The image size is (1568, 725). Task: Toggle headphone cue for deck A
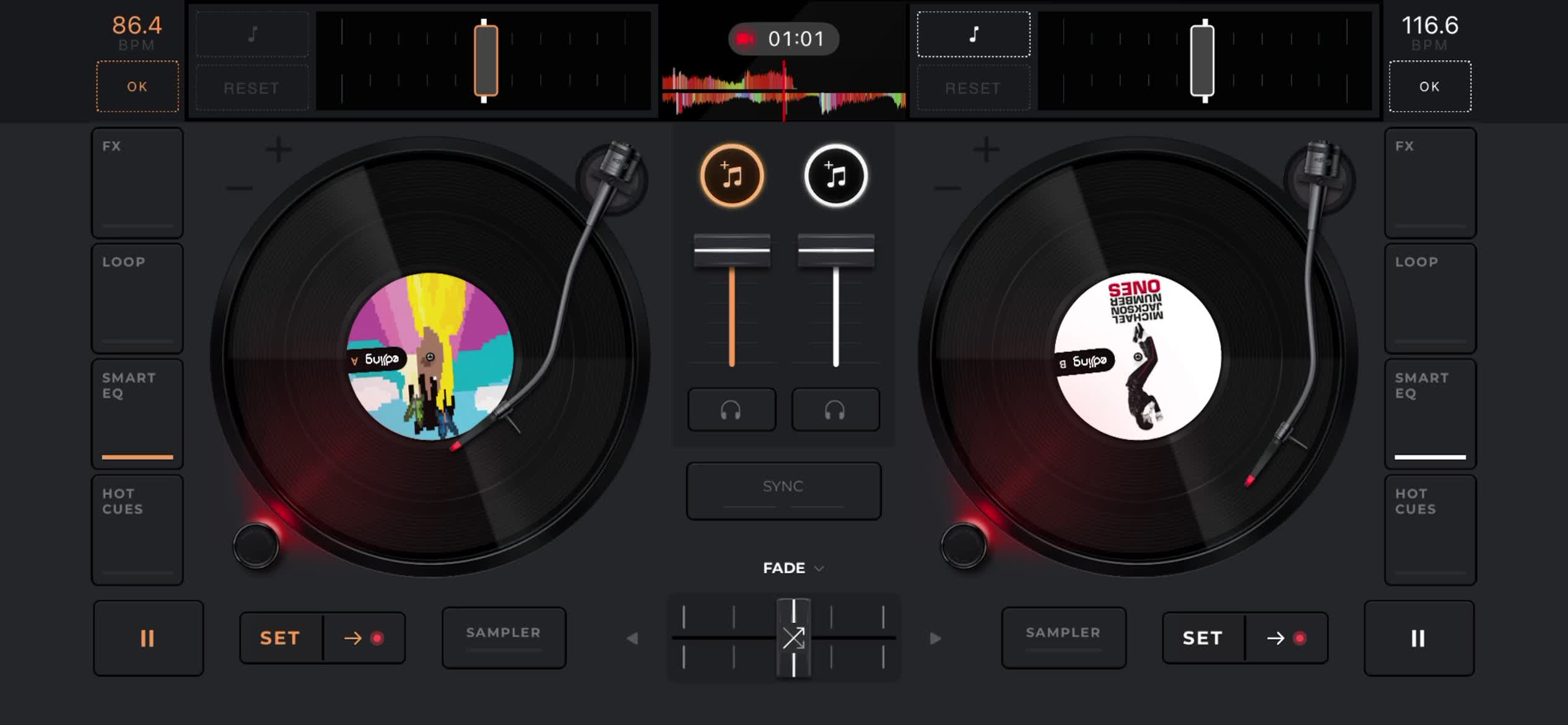tap(731, 410)
